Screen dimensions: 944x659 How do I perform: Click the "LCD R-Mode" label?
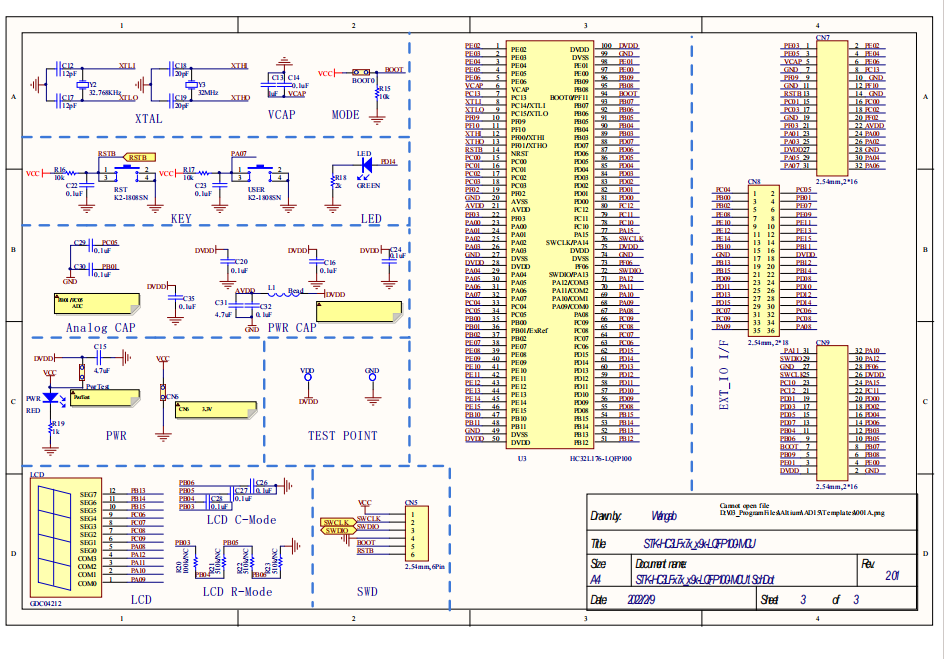[x=237, y=592]
